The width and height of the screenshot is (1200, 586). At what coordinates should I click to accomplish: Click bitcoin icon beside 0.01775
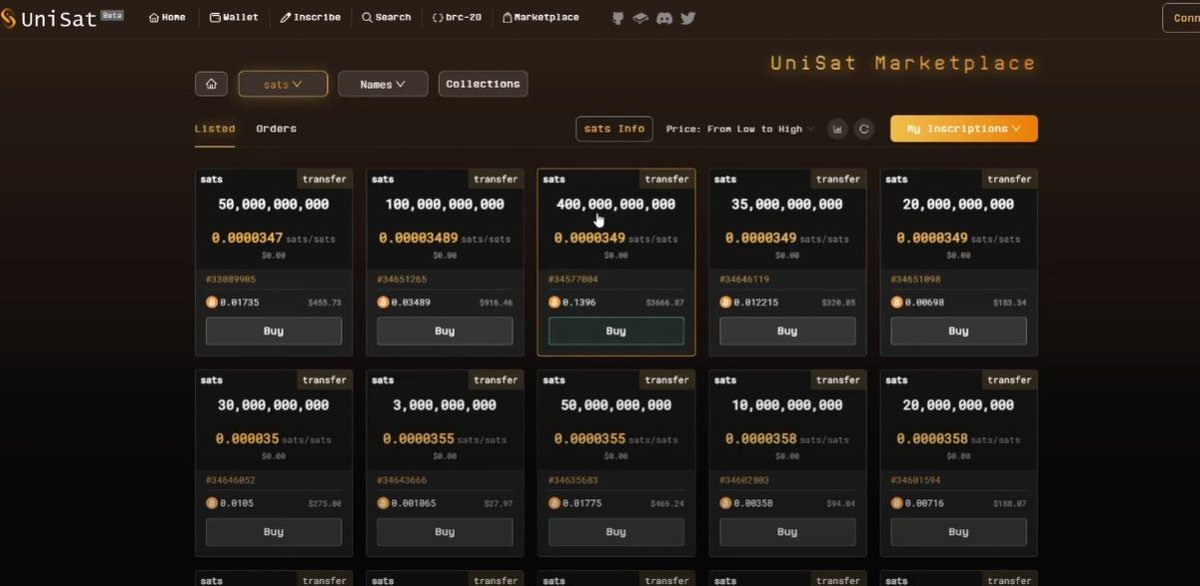[554, 503]
